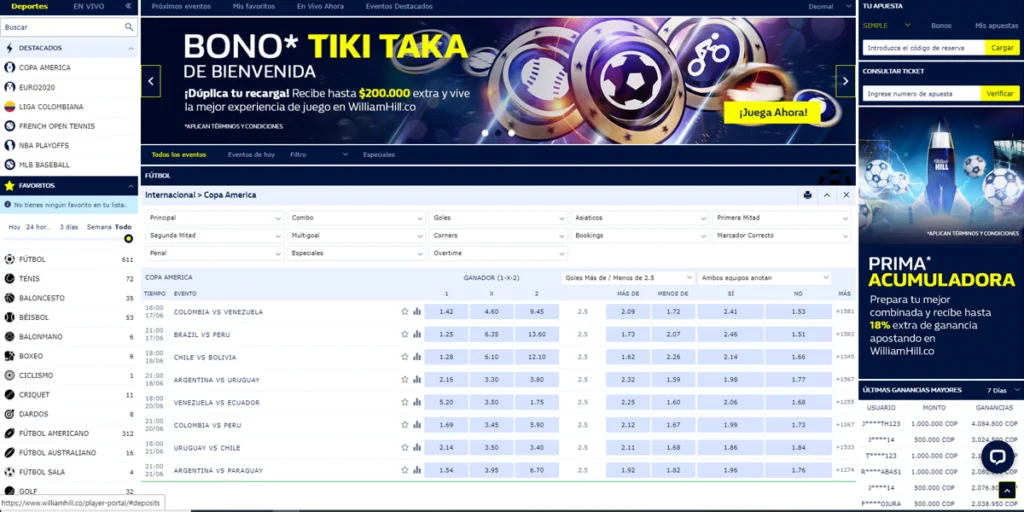Select the Fútbol Americano icon
The image size is (1024, 512).
coord(9,433)
